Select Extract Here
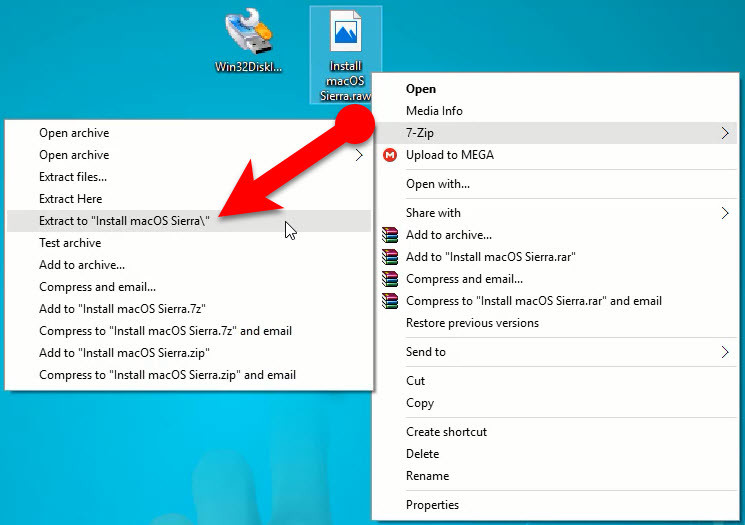The height and width of the screenshot is (525, 745). (x=189, y=199)
